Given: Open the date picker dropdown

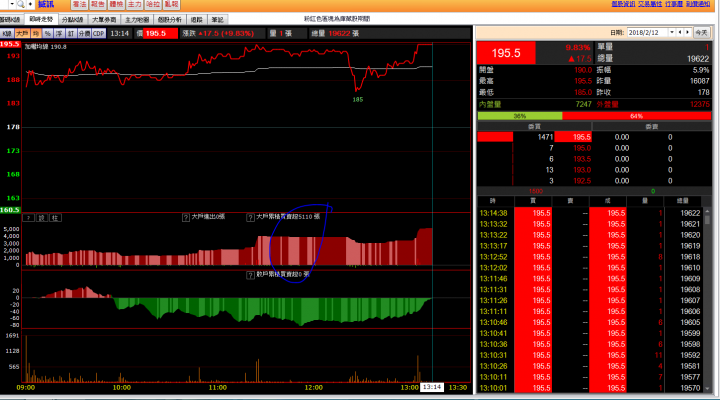Looking at the screenshot, I should [671, 32].
